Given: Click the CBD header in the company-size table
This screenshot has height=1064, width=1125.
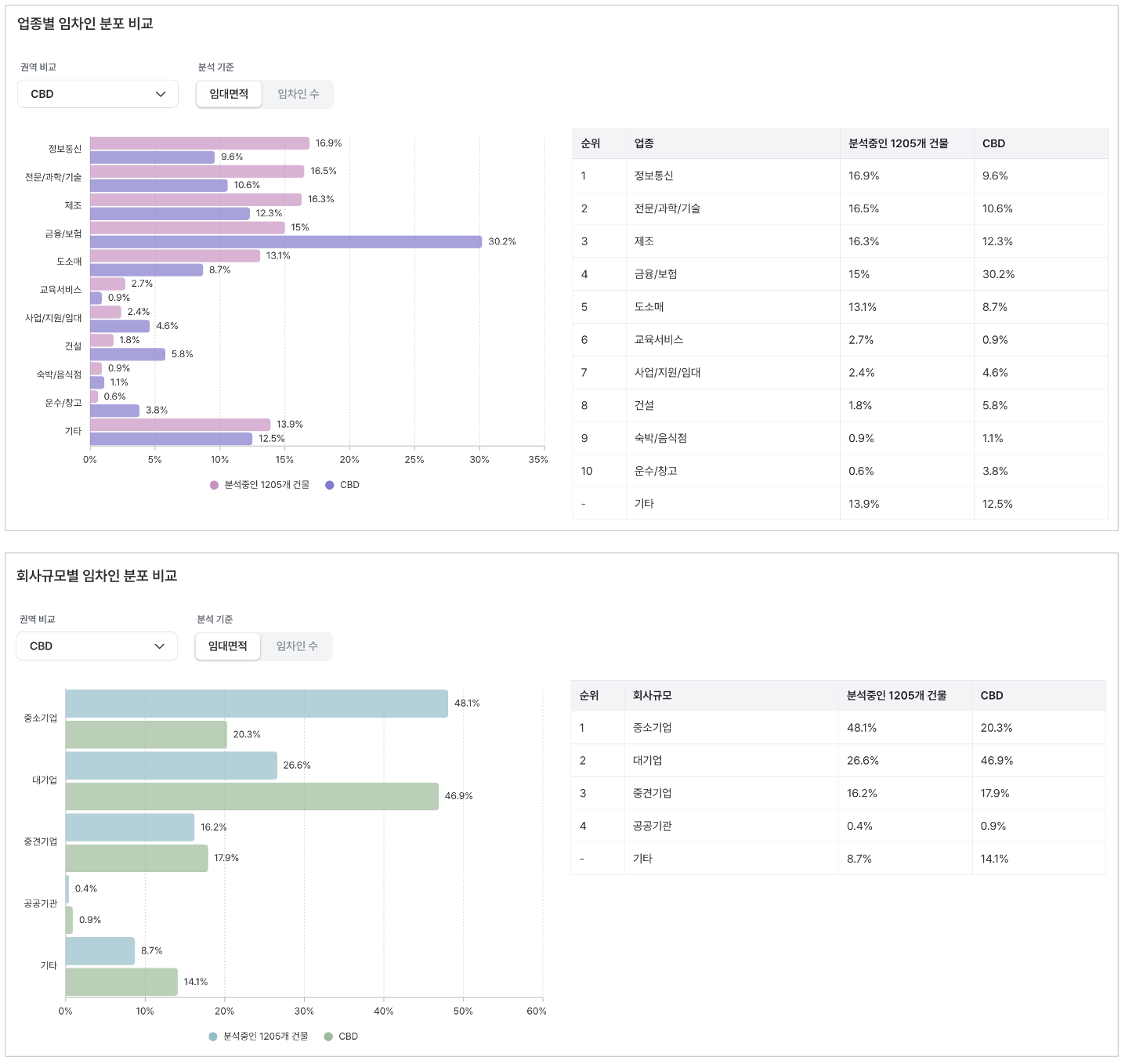Looking at the screenshot, I should [992, 696].
